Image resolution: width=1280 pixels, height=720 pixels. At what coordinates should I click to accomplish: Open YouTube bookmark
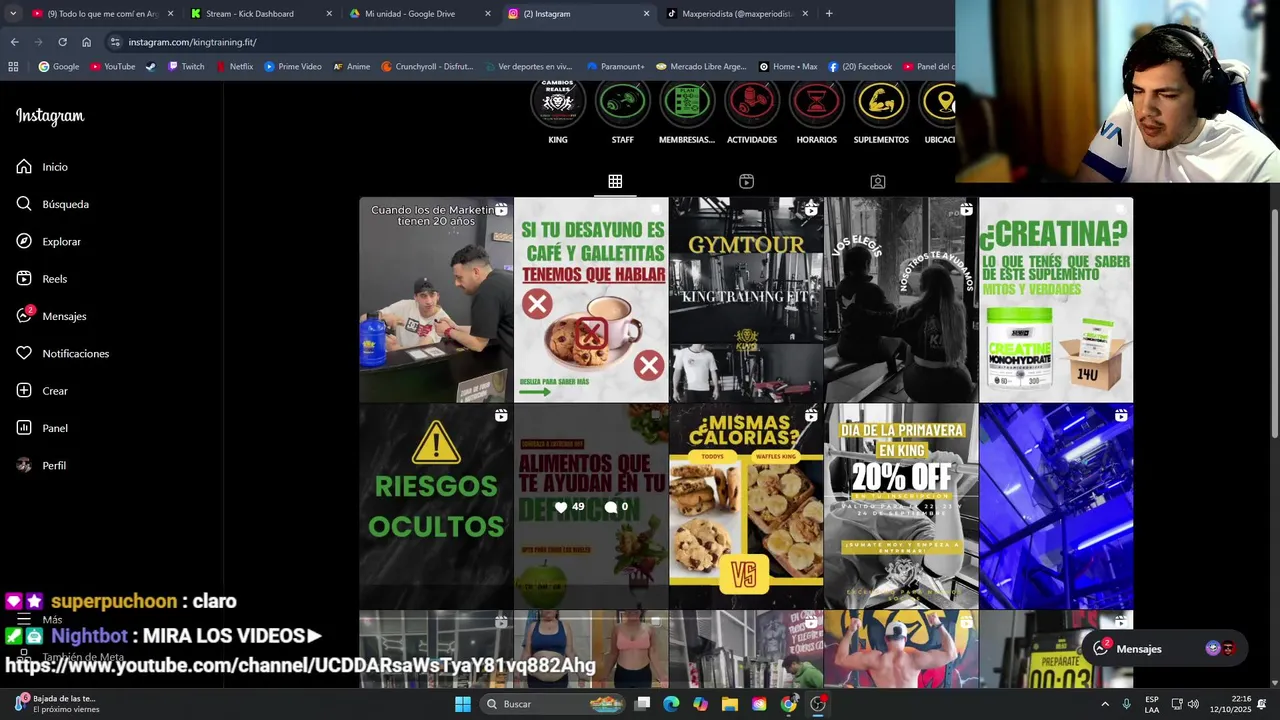[x=112, y=67]
